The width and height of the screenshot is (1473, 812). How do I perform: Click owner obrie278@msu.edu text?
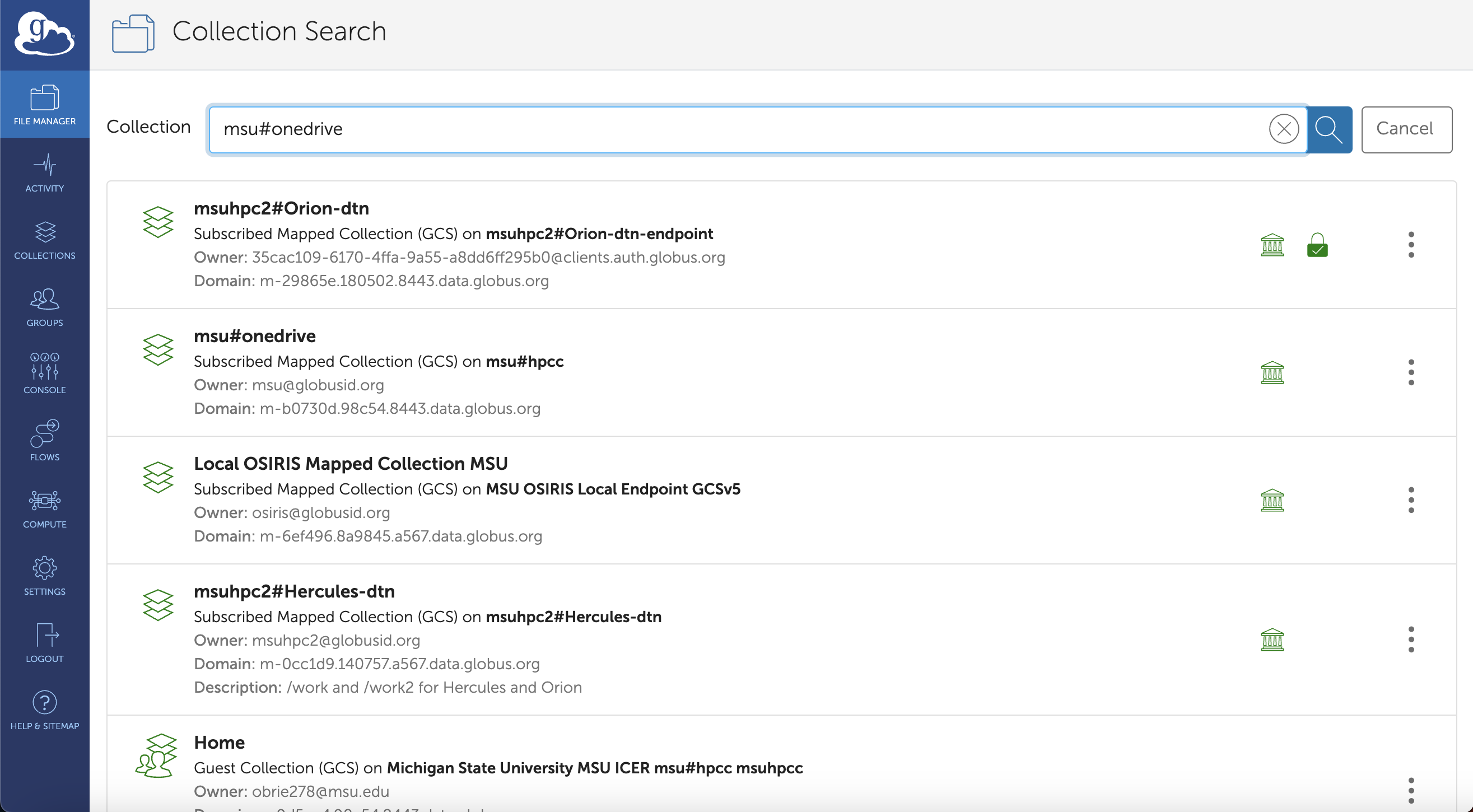click(320, 791)
